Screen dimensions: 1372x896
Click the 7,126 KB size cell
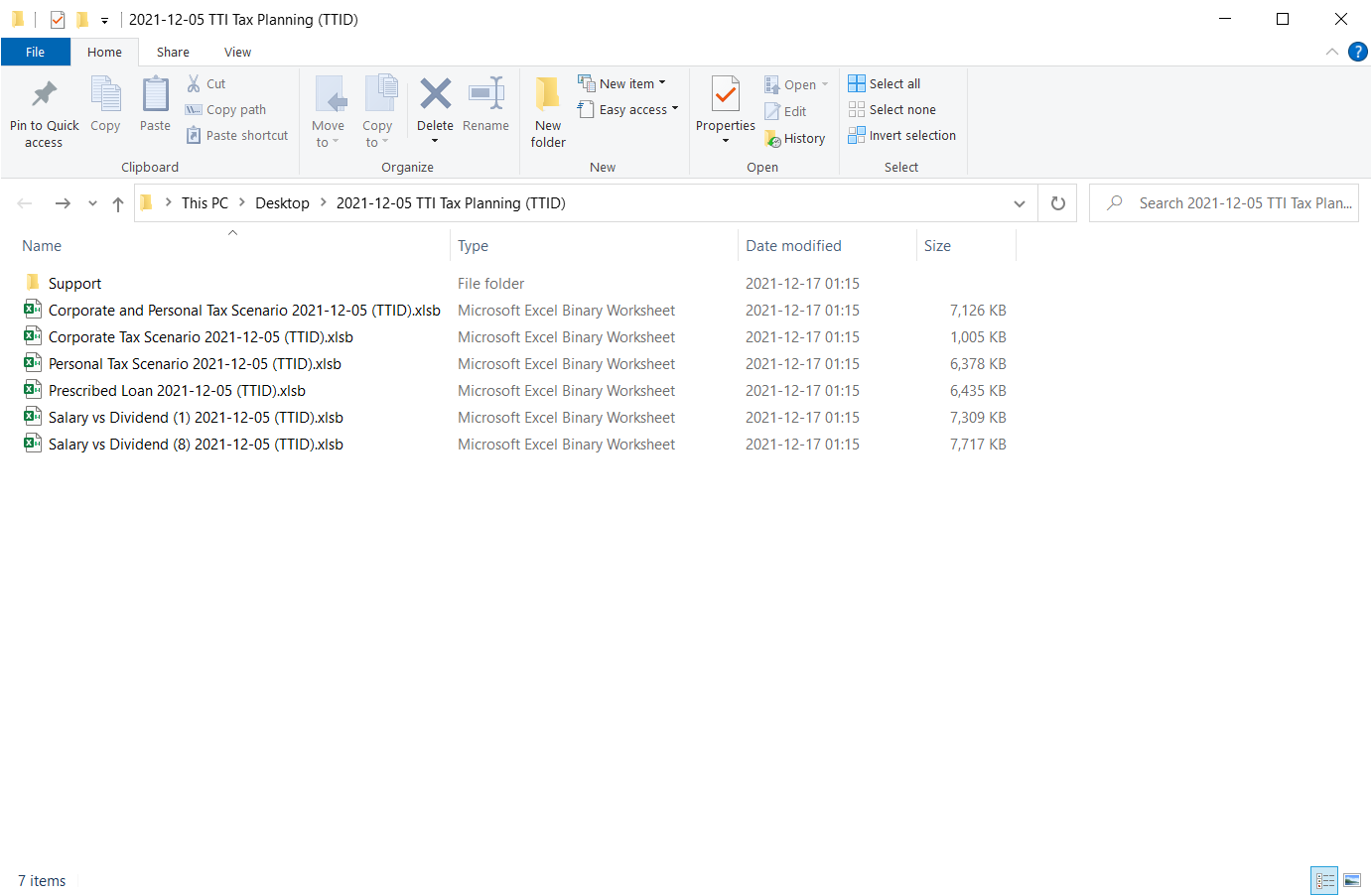[x=978, y=311]
